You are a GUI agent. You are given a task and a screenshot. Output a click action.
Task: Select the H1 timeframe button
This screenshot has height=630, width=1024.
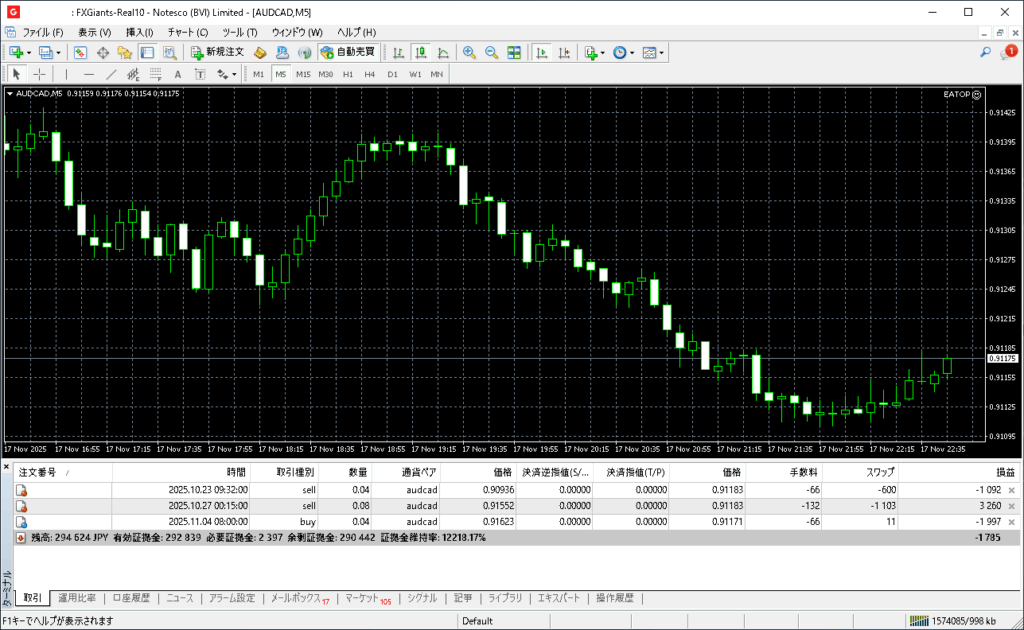tap(348, 74)
